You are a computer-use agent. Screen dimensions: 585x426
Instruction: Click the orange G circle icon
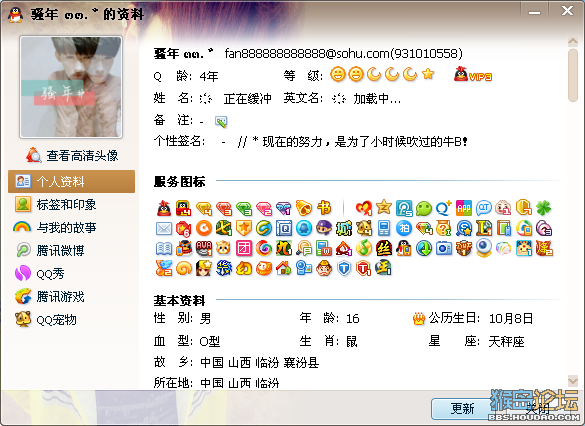(204, 228)
